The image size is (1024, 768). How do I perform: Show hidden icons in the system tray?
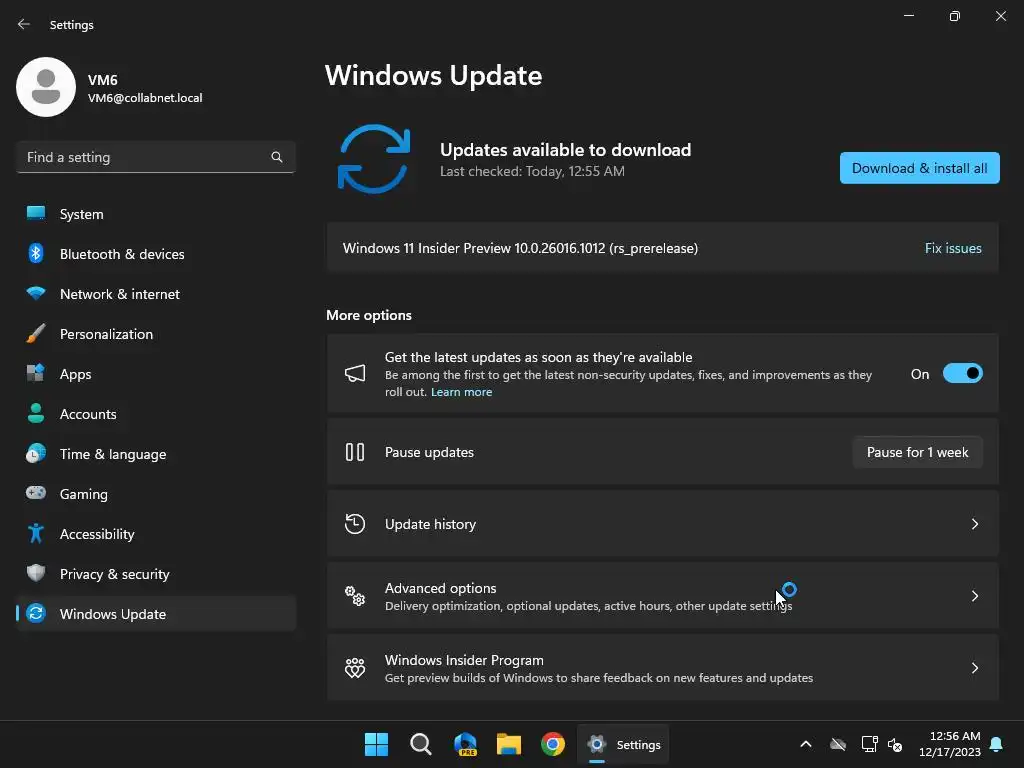(x=806, y=744)
